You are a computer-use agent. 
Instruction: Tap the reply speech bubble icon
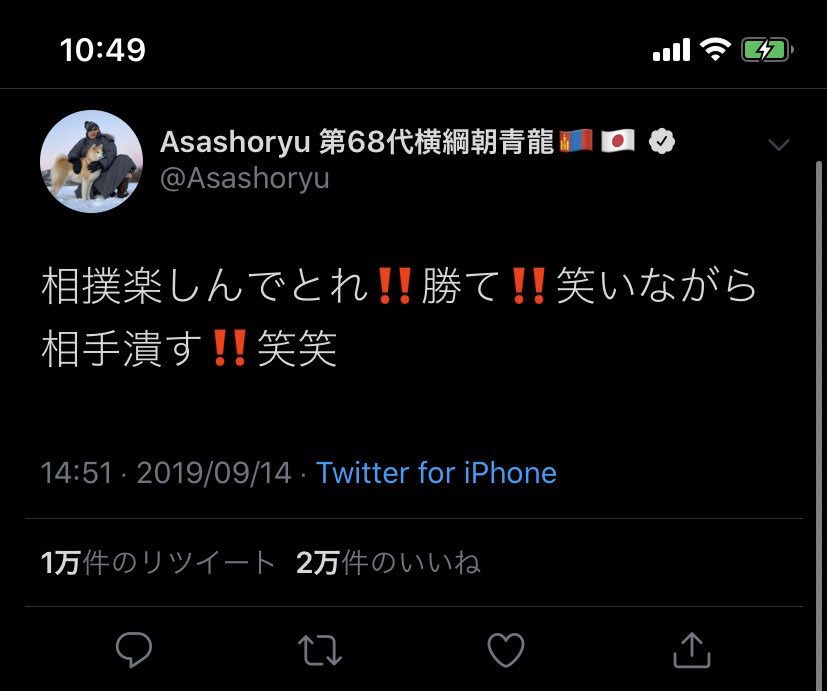tap(134, 649)
